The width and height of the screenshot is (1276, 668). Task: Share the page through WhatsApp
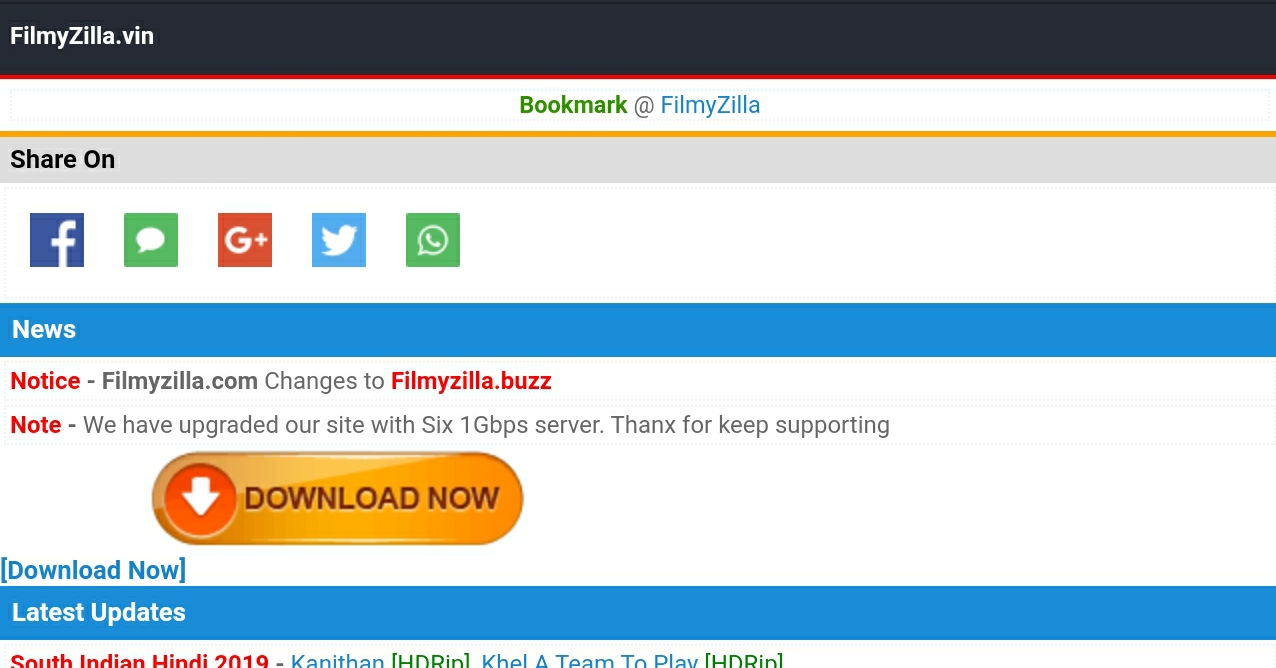coord(433,240)
